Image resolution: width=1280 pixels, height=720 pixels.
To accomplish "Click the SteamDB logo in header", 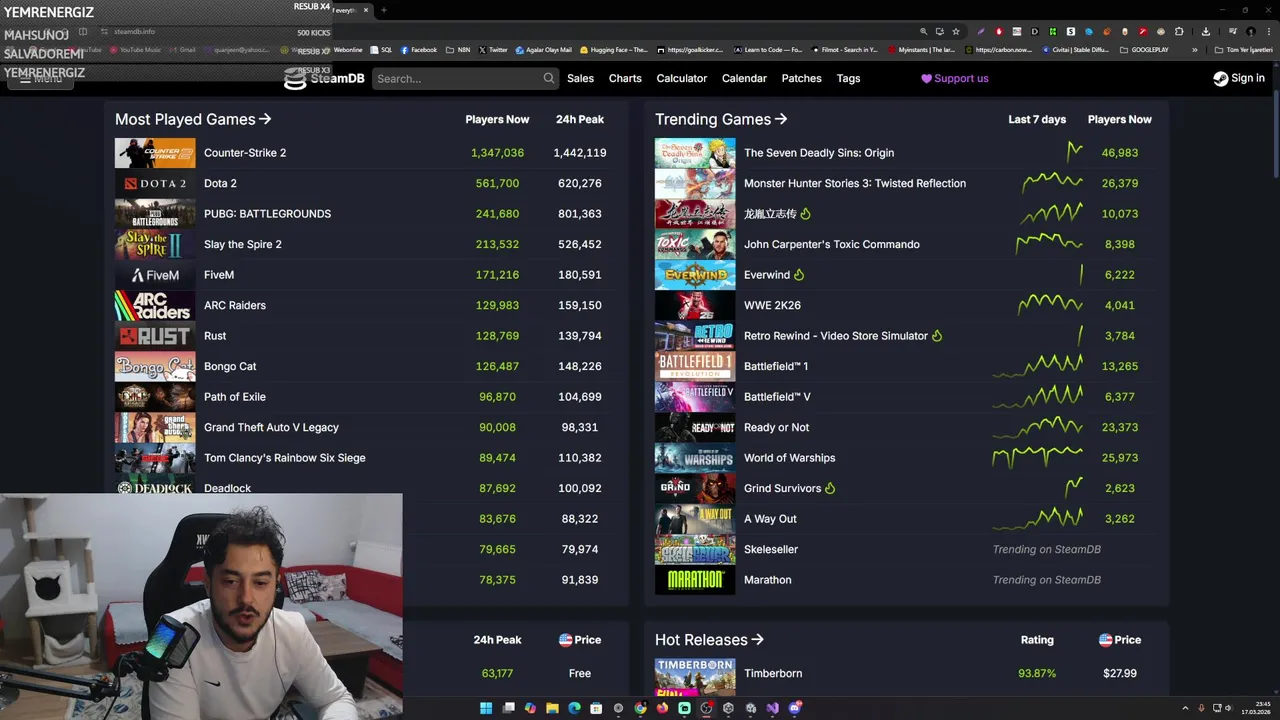I will pos(324,78).
